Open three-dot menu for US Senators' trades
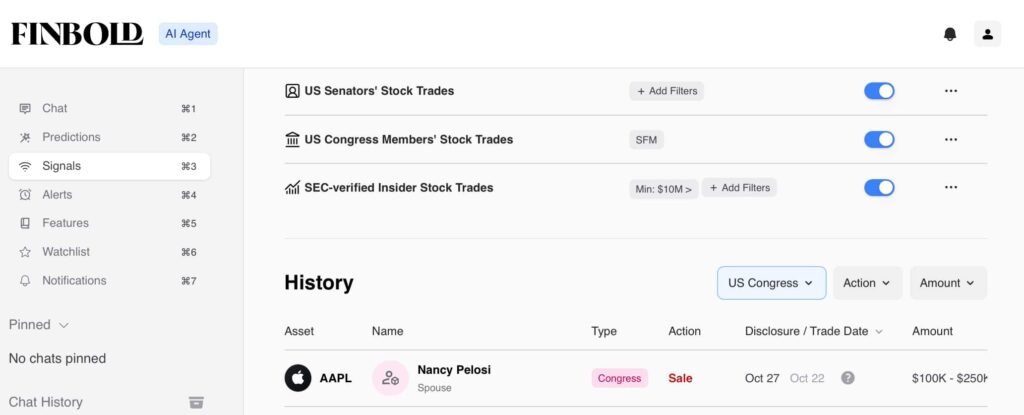Viewport: 1024px width, 415px height. tap(950, 91)
